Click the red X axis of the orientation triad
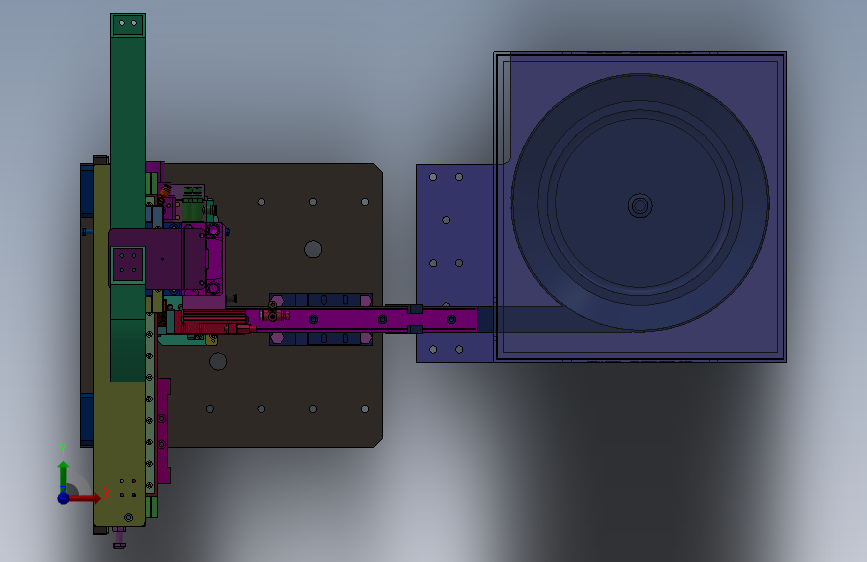 click(84, 498)
